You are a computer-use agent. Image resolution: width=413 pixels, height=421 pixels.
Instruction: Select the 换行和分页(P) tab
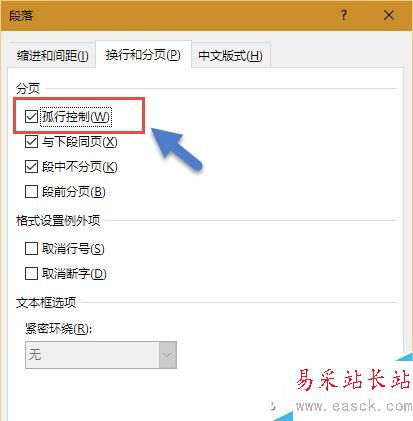(x=143, y=55)
